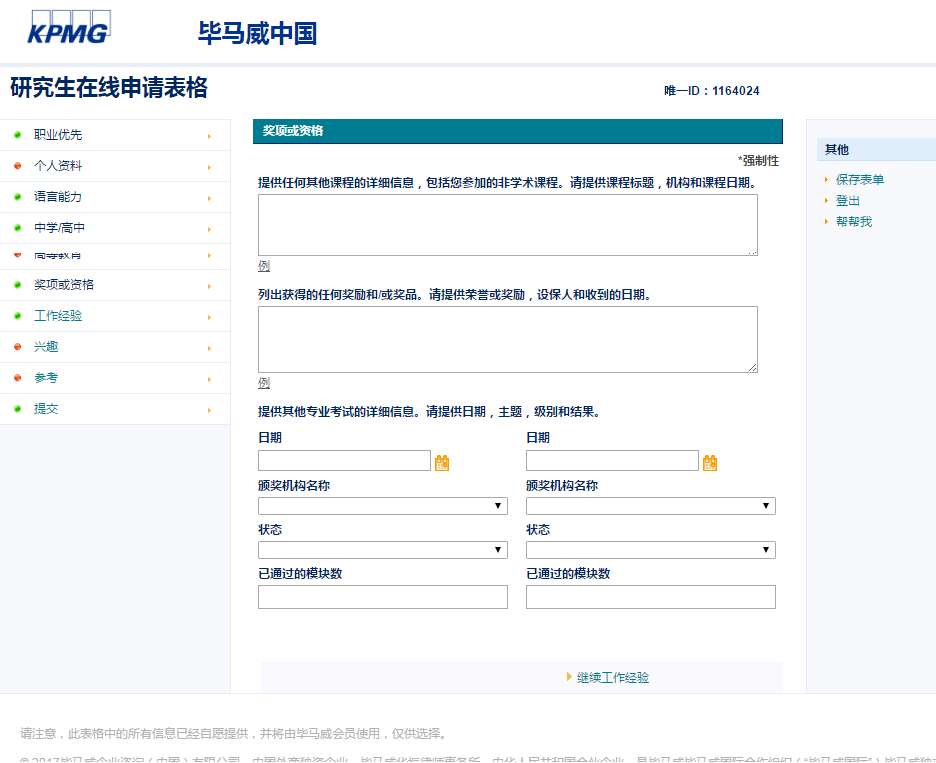Viewport: 936px width, 763px height.
Task: Focus the awards and prizes text area
Action: 507,340
